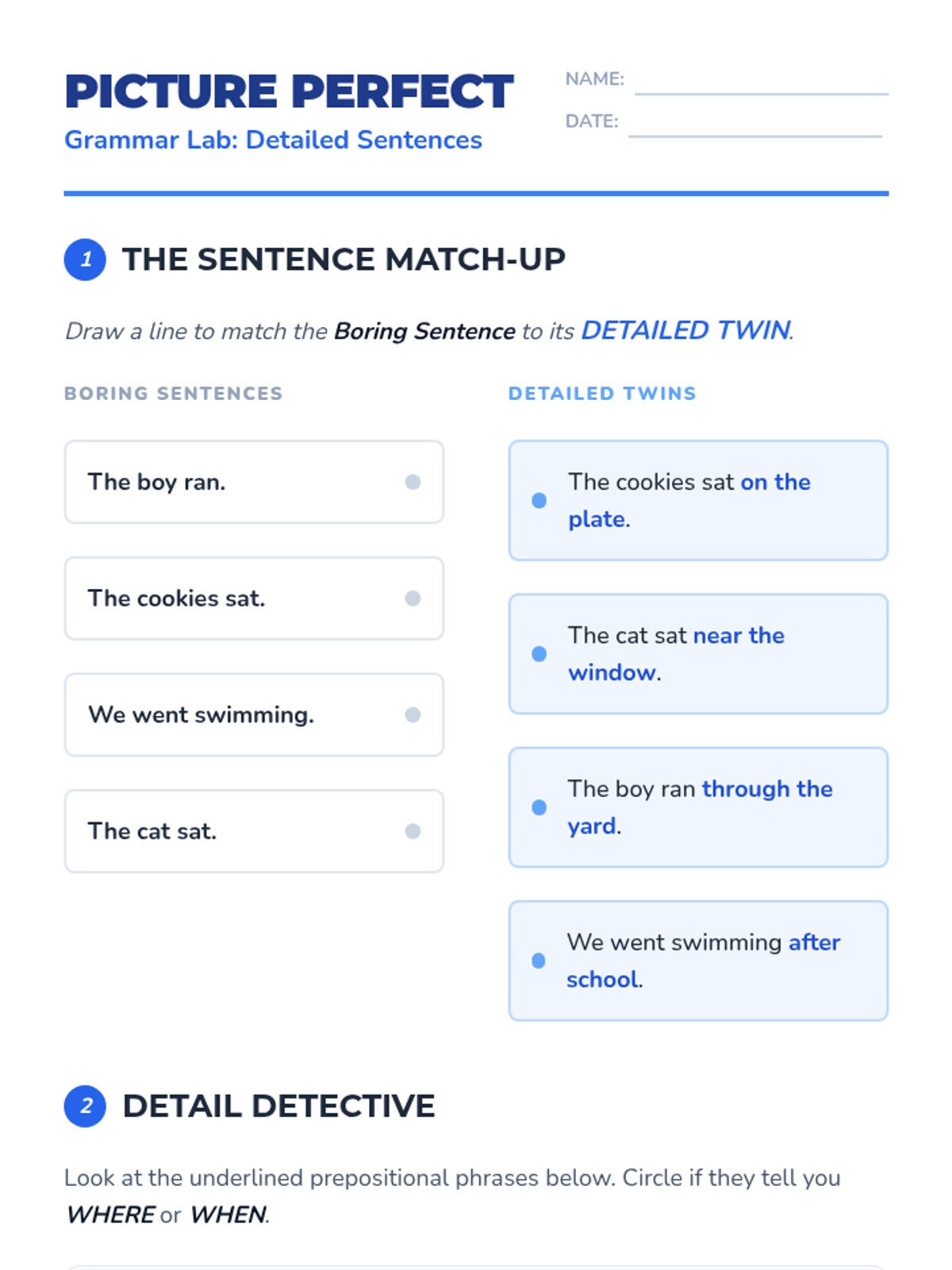Select the dot beside 'The boy ran.'
The height and width of the screenshot is (1270, 952).
pyautogui.click(x=413, y=482)
